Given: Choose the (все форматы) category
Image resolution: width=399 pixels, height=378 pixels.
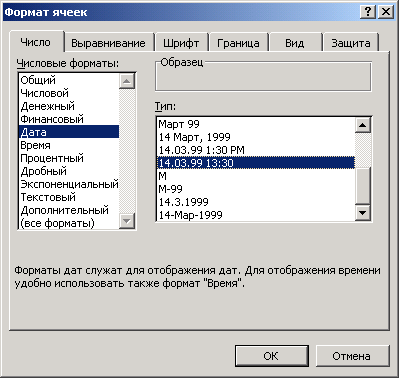Looking at the screenshot, I should (x=69, y=223).
